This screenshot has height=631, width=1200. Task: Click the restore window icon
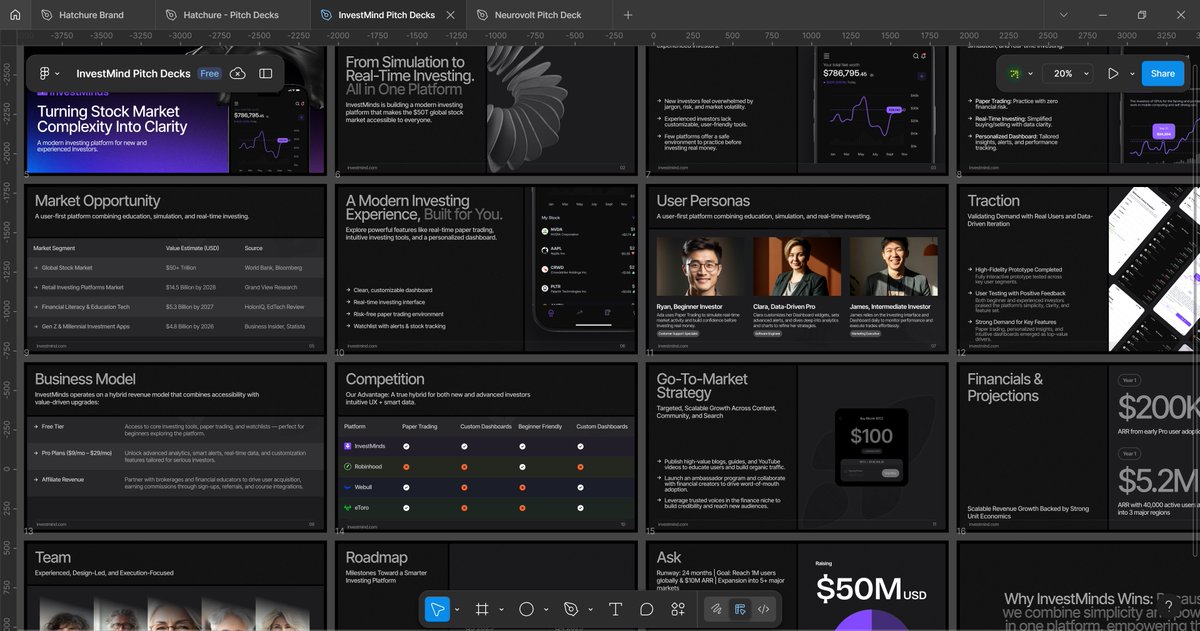[1141, 15]
